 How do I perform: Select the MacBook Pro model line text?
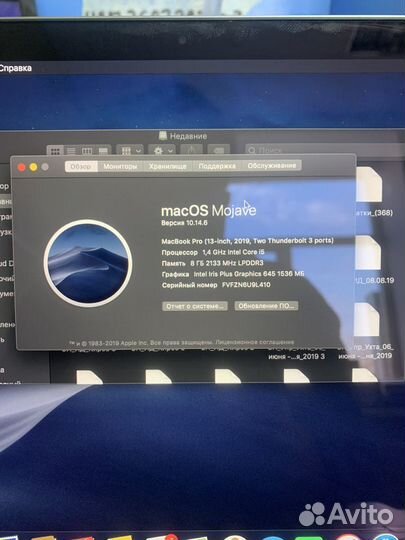247,241
